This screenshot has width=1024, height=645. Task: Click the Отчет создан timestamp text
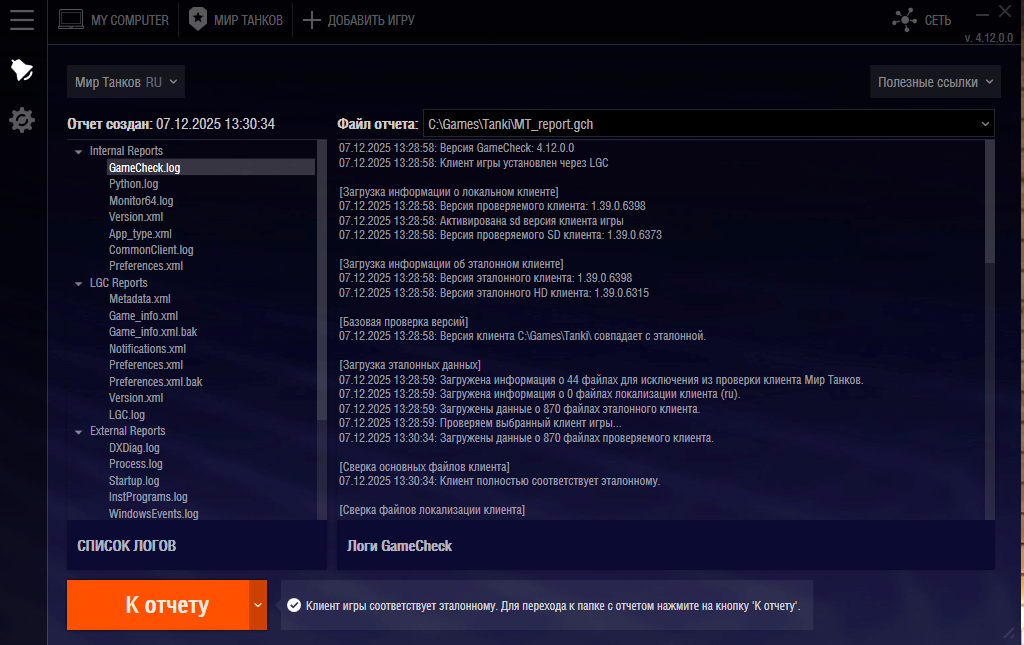point(171,124)
